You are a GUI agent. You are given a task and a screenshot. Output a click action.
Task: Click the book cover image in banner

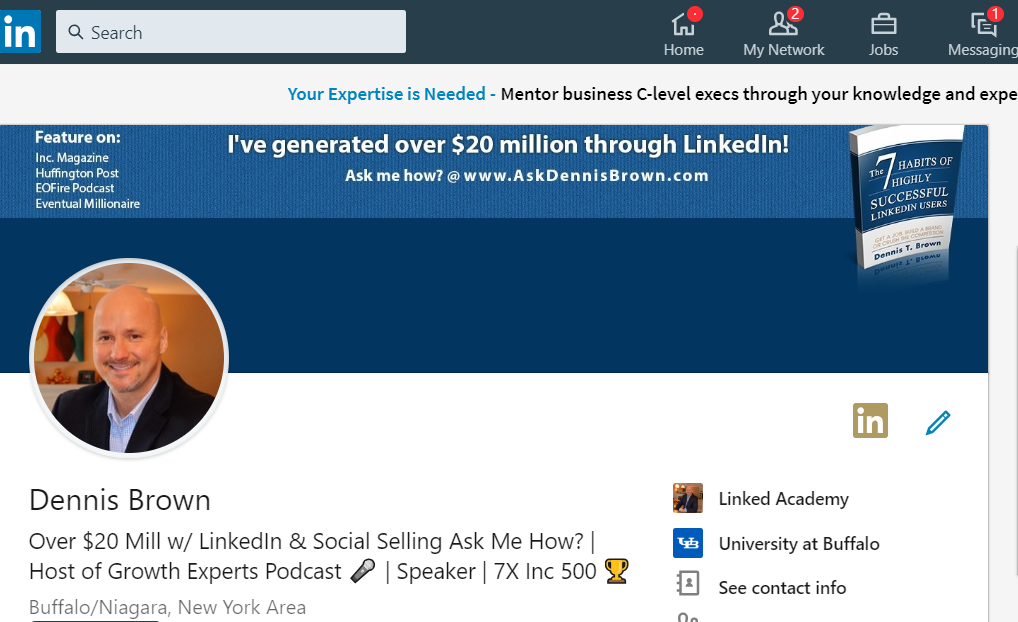(907, 197)
